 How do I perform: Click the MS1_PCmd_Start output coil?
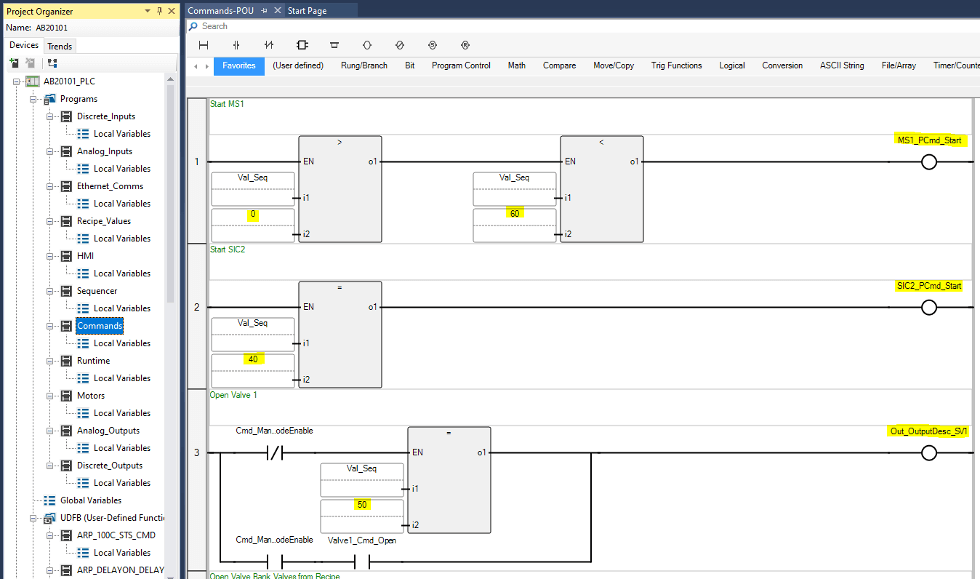coord(929,162)
